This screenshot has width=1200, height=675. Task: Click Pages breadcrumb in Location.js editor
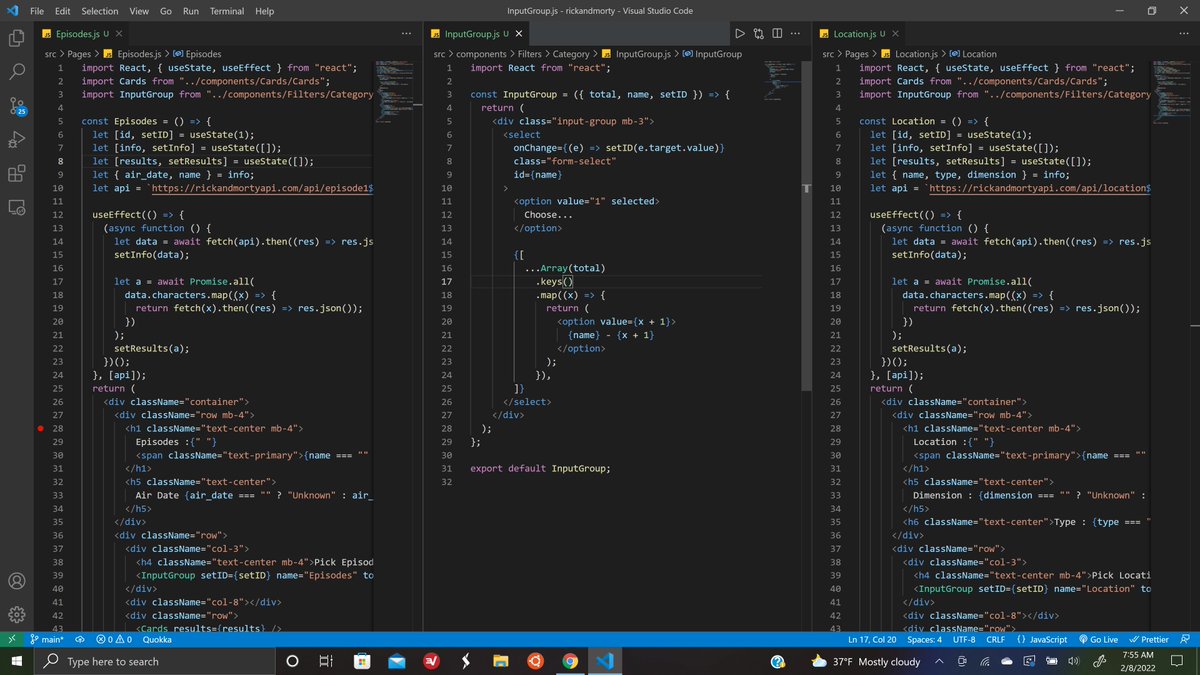point(857,54)
